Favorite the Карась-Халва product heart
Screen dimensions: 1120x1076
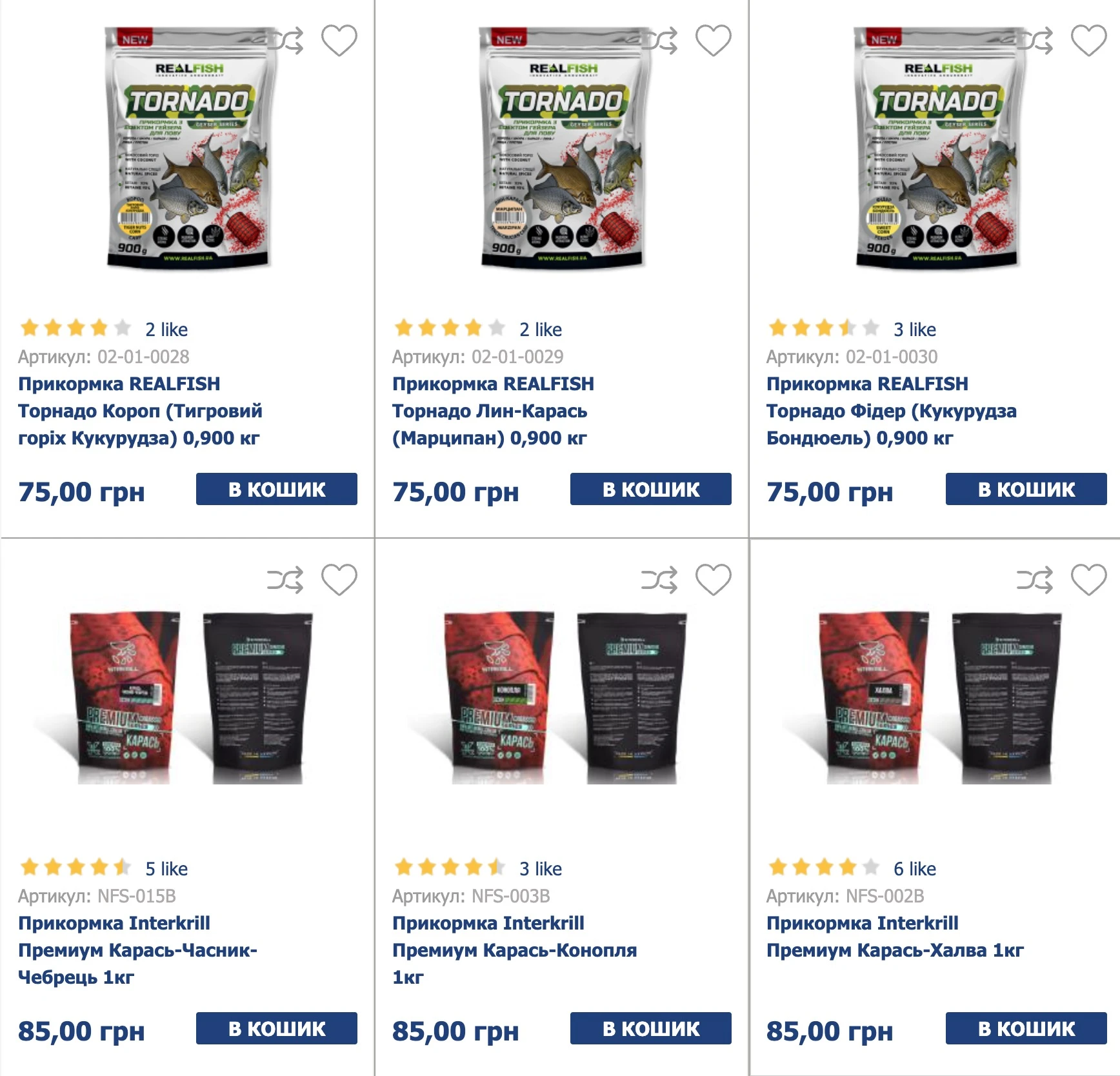click(1089, 580)
